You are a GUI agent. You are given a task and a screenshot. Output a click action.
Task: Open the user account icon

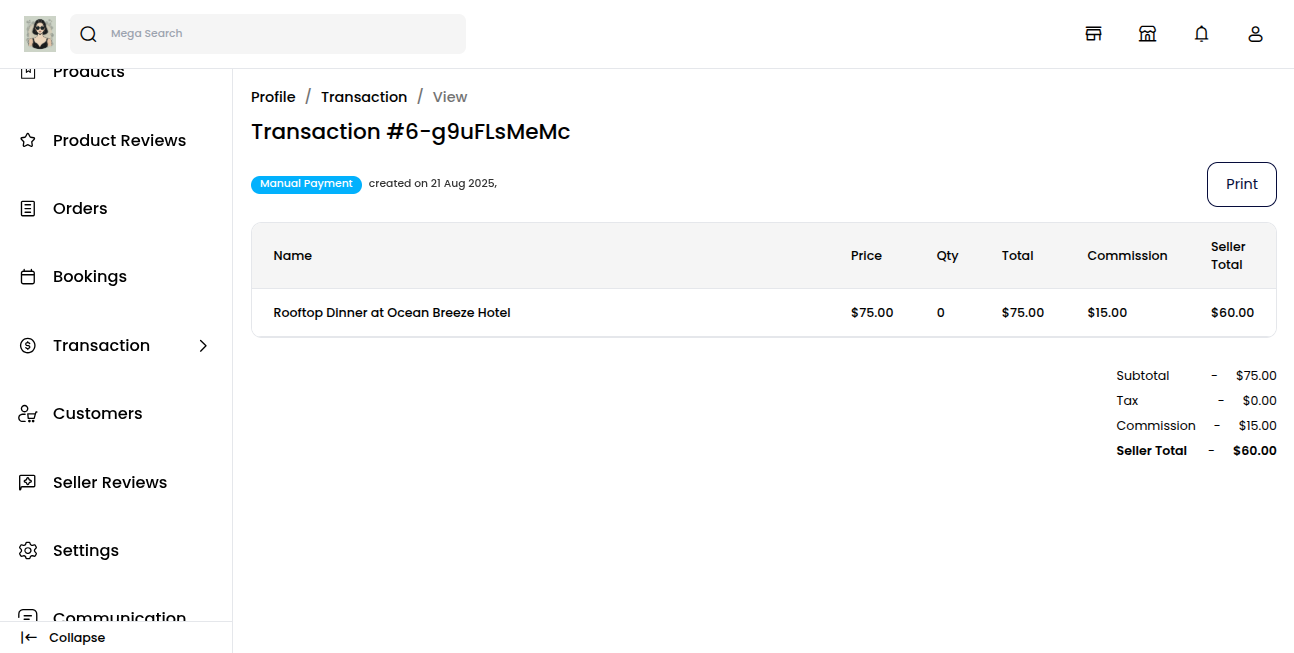tap(1255, 34)
